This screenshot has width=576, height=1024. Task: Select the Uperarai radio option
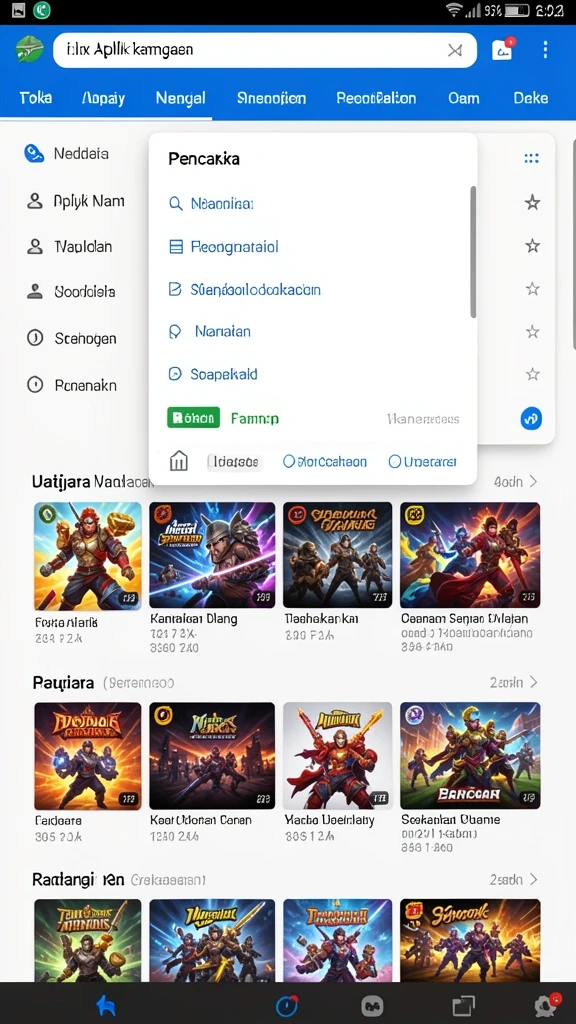click(423, 462)
